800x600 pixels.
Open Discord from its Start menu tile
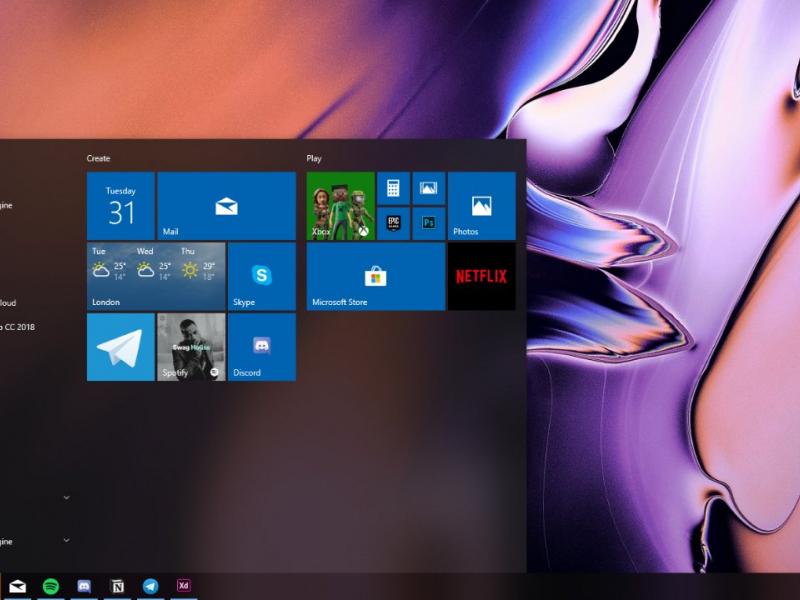tap(260, 347)
